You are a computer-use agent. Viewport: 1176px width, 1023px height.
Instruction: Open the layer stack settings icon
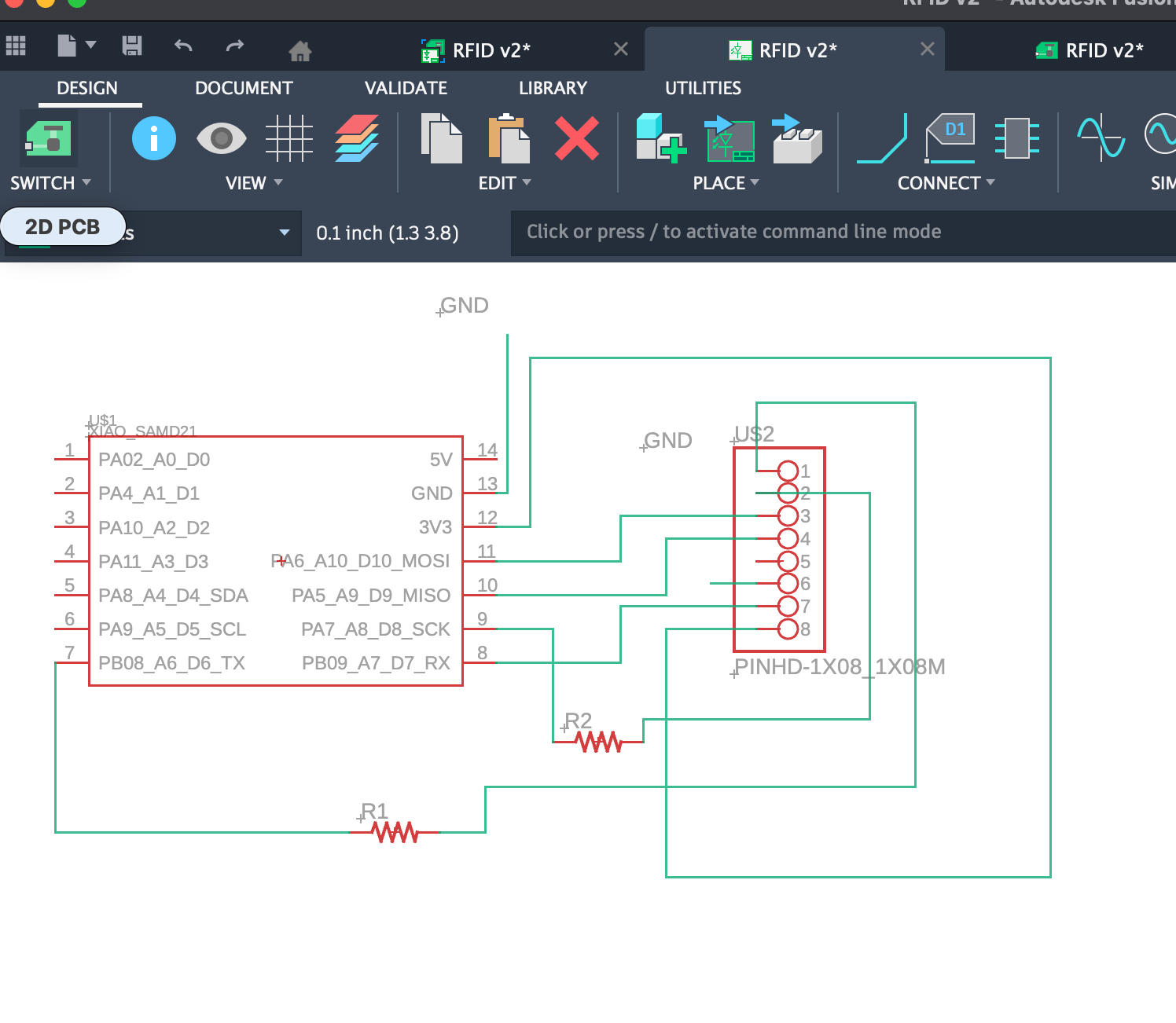coord(357,139)
